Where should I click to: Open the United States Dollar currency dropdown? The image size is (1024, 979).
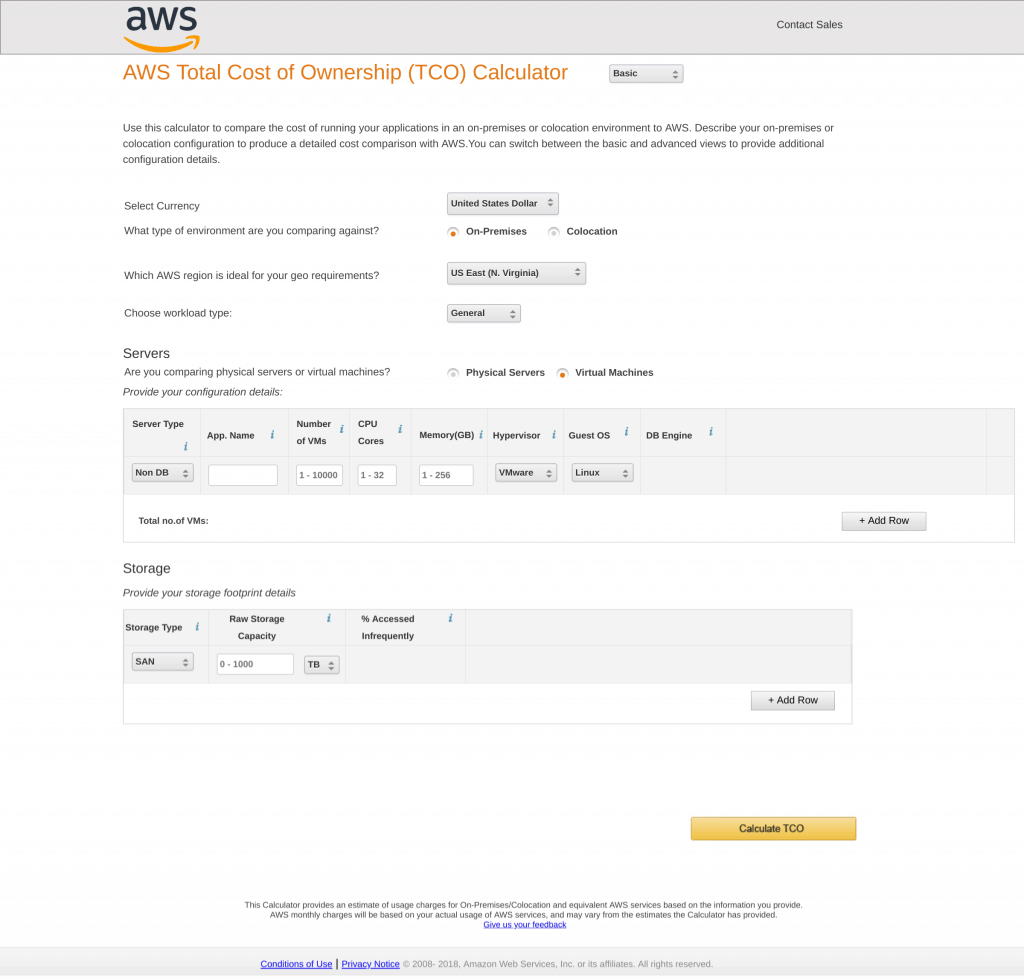[x=502, y=204]
